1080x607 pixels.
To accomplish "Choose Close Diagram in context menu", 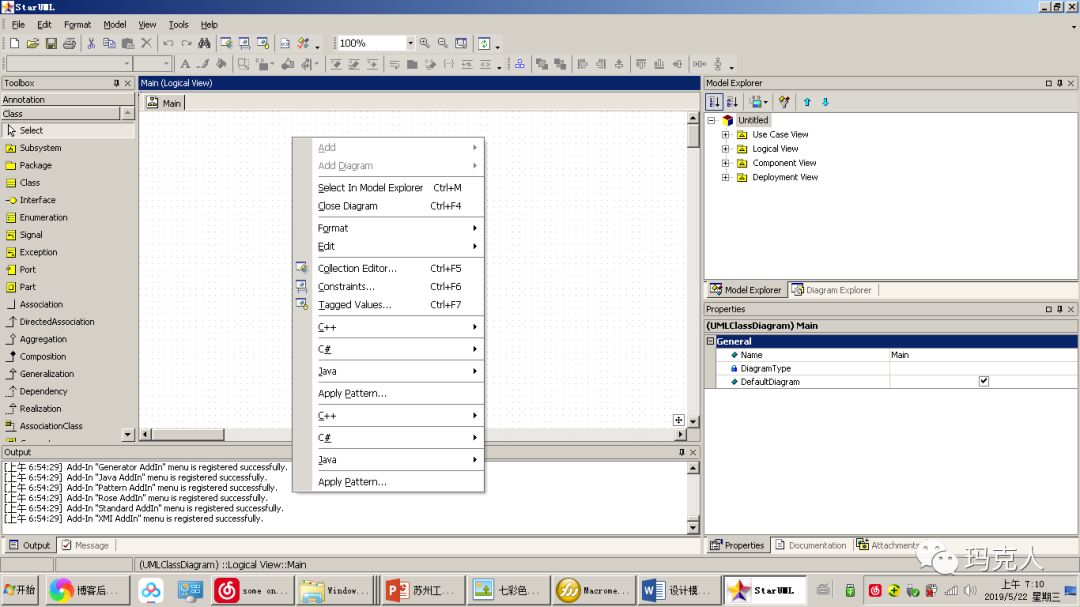I will pyautogui.click(x=388, y=206).
